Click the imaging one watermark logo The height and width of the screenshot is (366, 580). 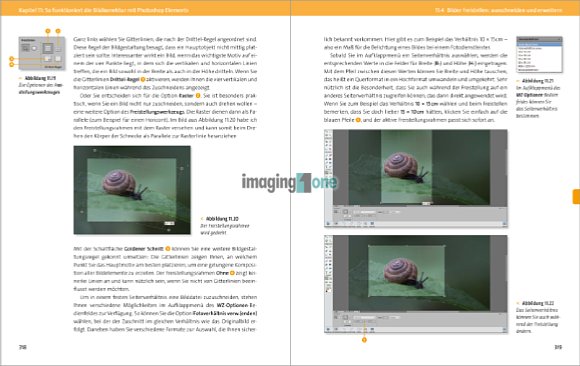coord(289,182)
